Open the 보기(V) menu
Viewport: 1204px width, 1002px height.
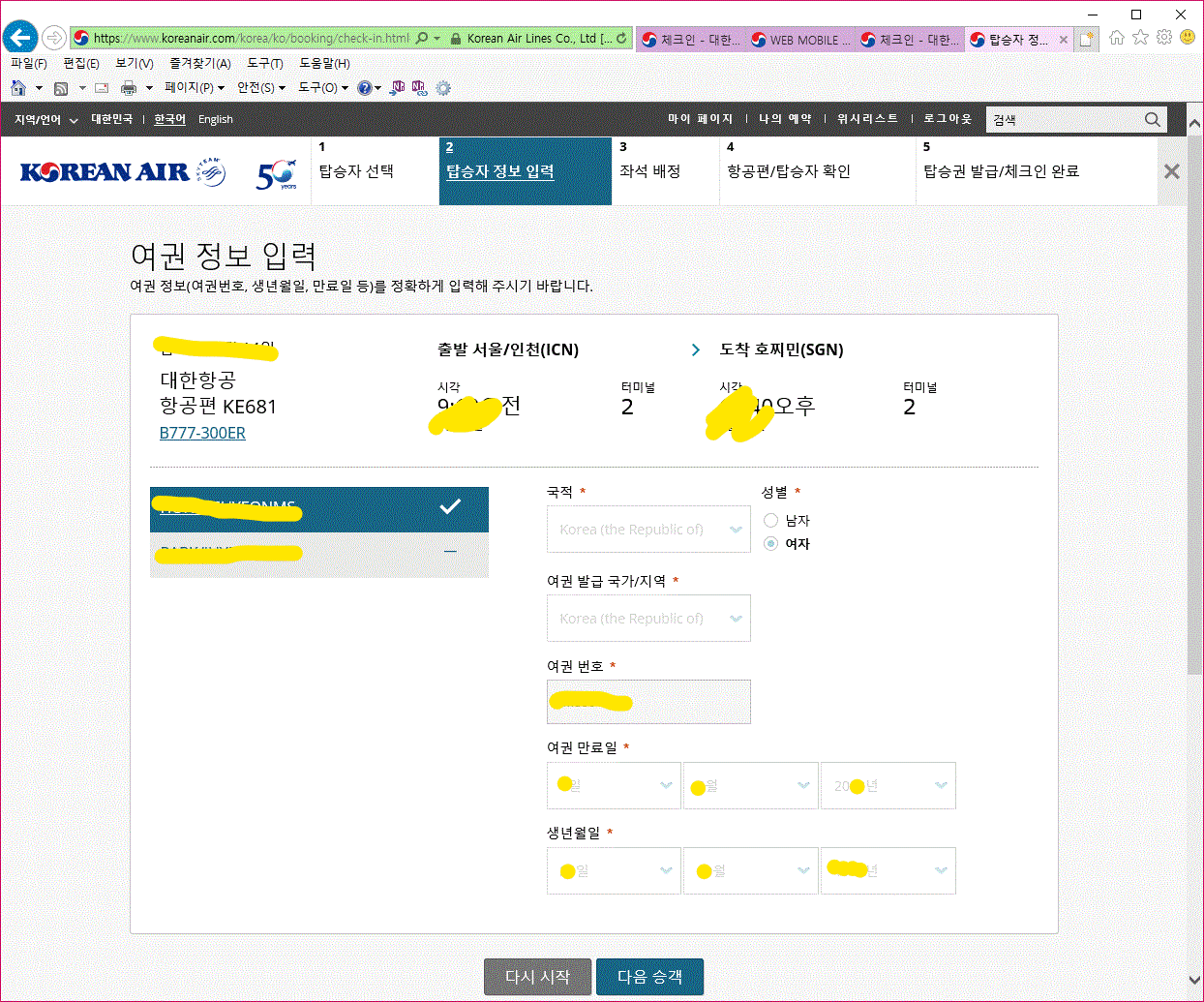pos(135,63)
